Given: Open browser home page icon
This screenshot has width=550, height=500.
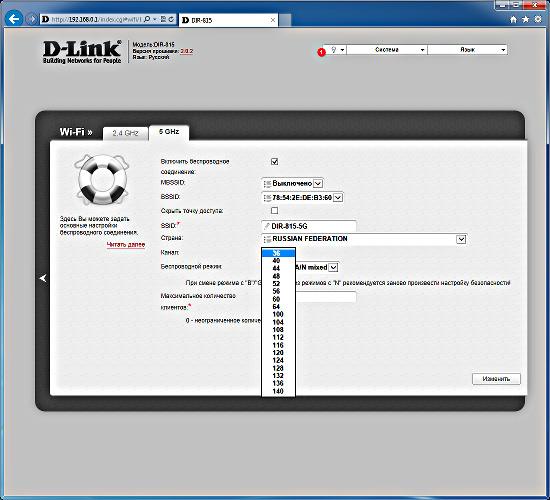Looking at the screenshot, I should pos(513,20).
